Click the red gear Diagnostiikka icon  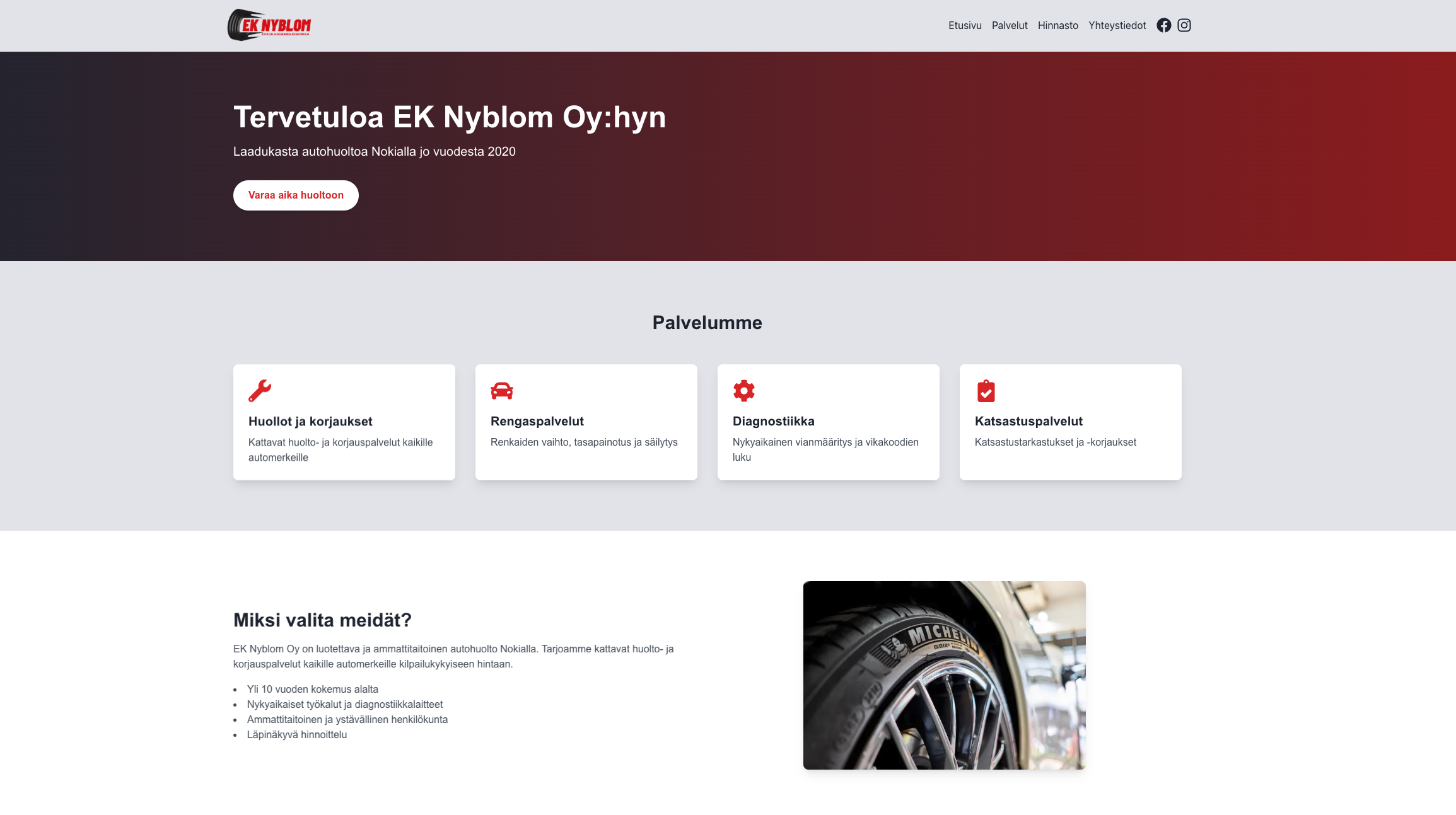pyautogui.click(x=743, y=391)
